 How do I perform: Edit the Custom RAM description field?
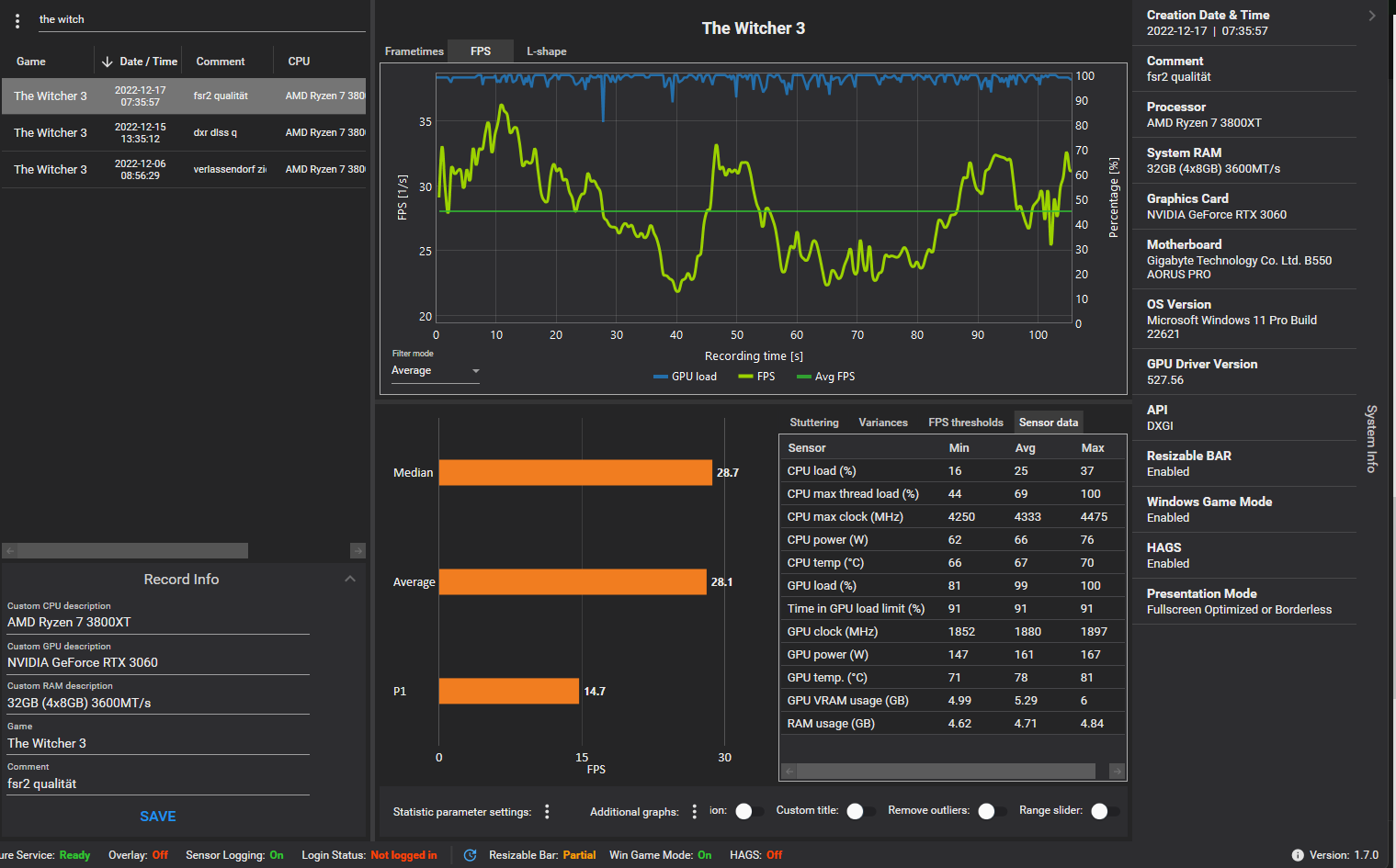(158, 703)
